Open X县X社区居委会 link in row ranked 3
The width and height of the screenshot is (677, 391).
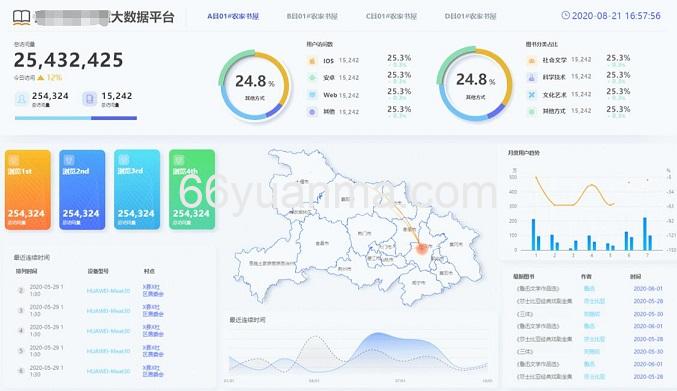[153, 311]
